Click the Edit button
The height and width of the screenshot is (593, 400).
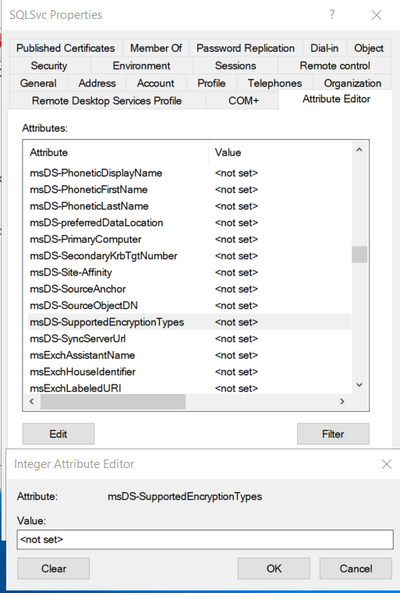(58, 434)
